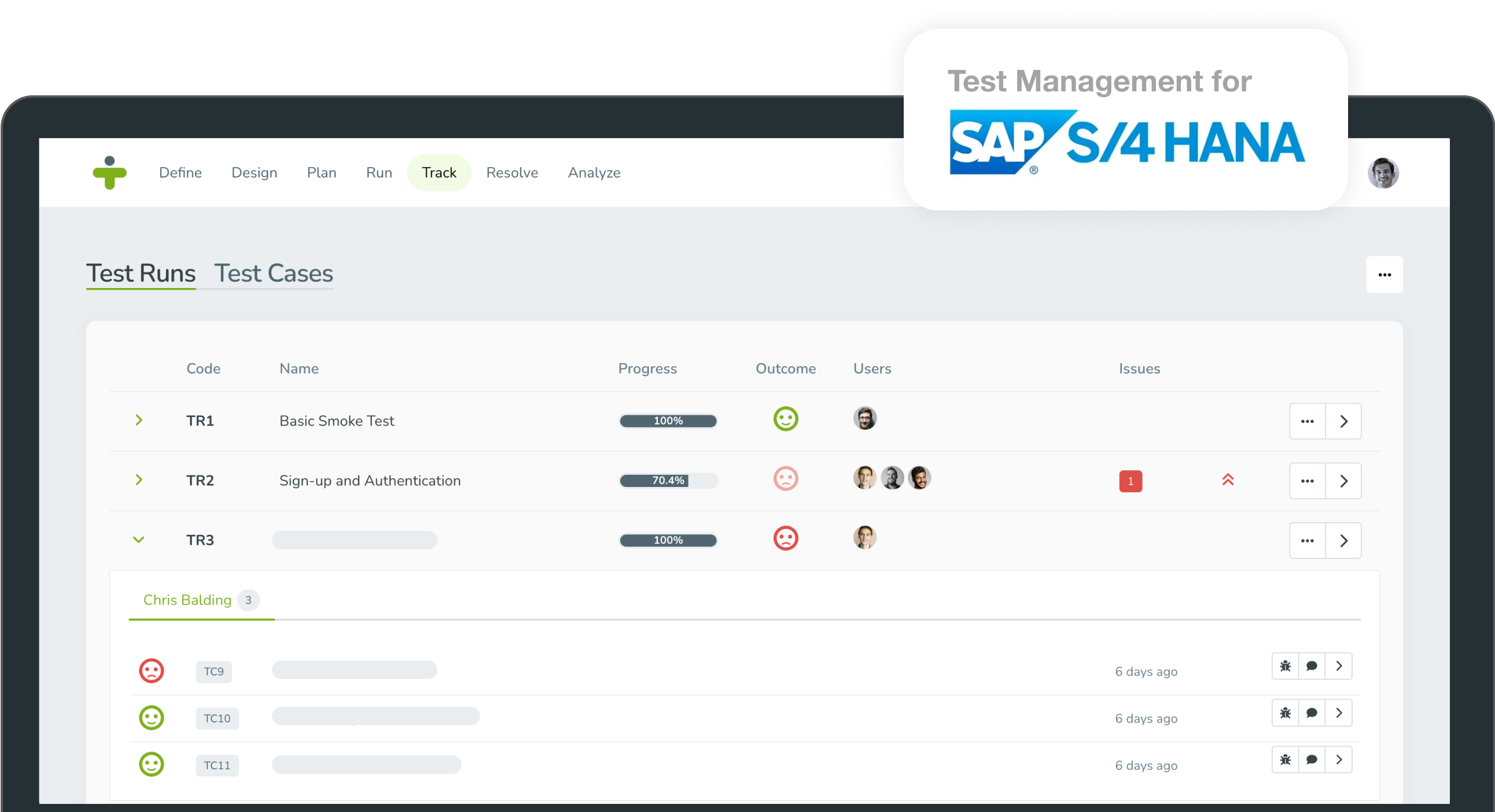Click the comment icon on TC11 row
This screenshot has width=1495, height=812.
click(x=1312, y=759)
